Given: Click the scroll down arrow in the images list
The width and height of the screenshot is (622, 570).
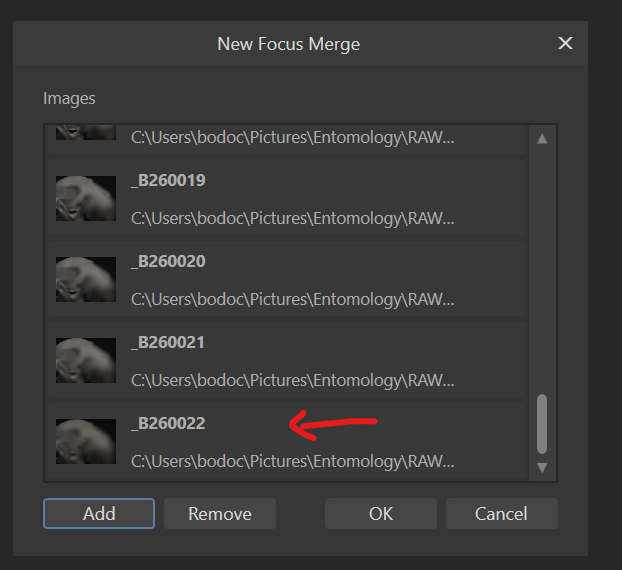Looking at the screenshot, I should click(542, 468).
